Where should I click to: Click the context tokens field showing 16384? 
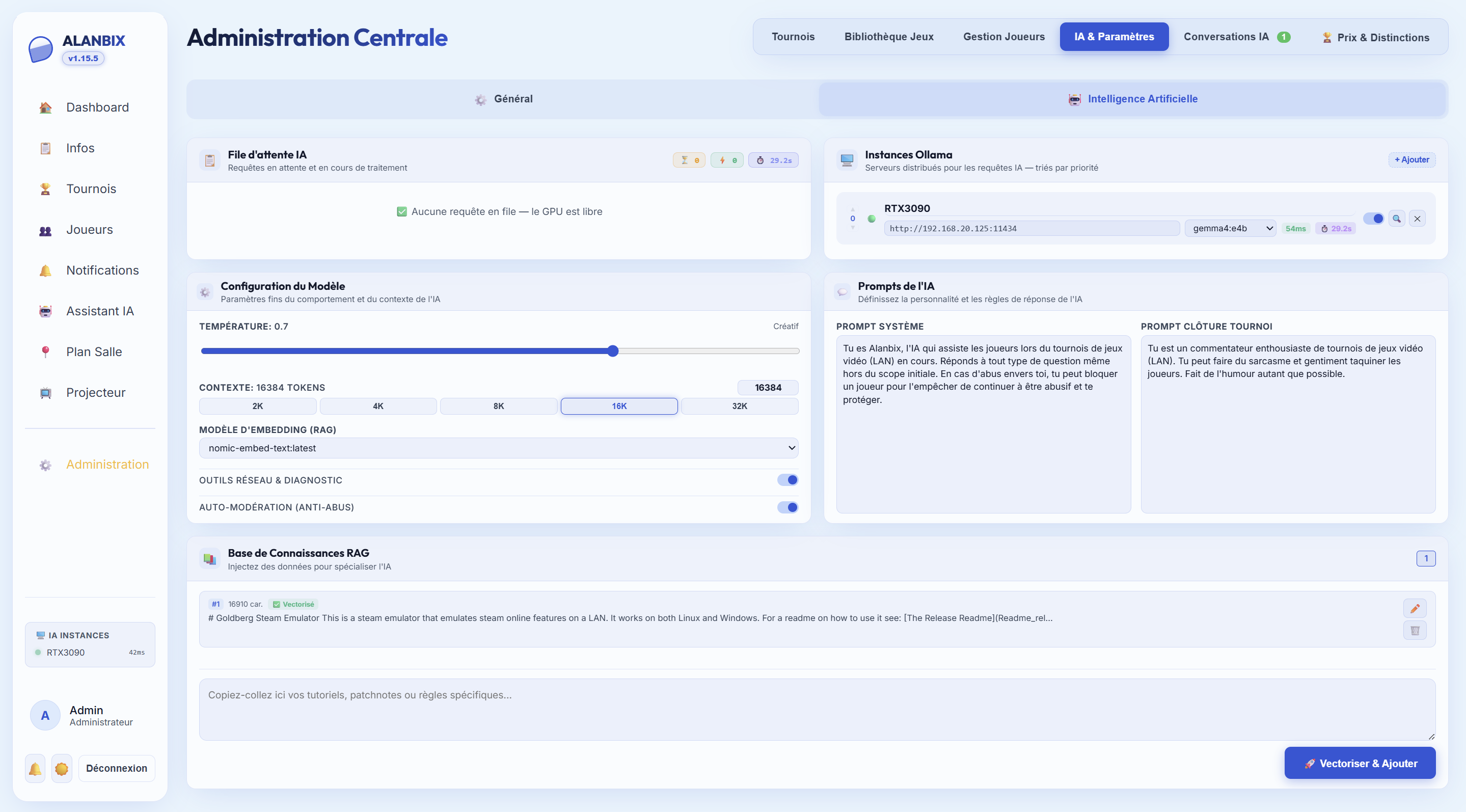[768, 388]
